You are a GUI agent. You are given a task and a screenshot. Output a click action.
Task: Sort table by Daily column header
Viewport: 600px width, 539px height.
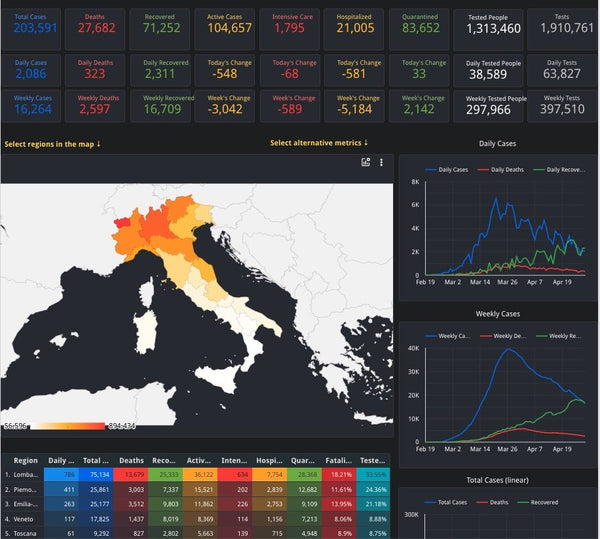[59, 461]
